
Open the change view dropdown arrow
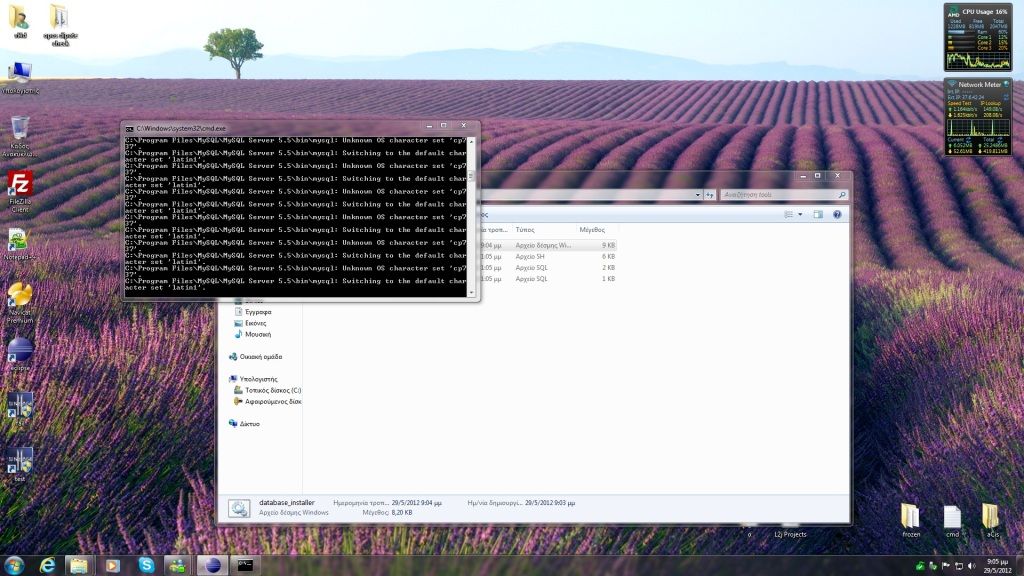point(800,214)
